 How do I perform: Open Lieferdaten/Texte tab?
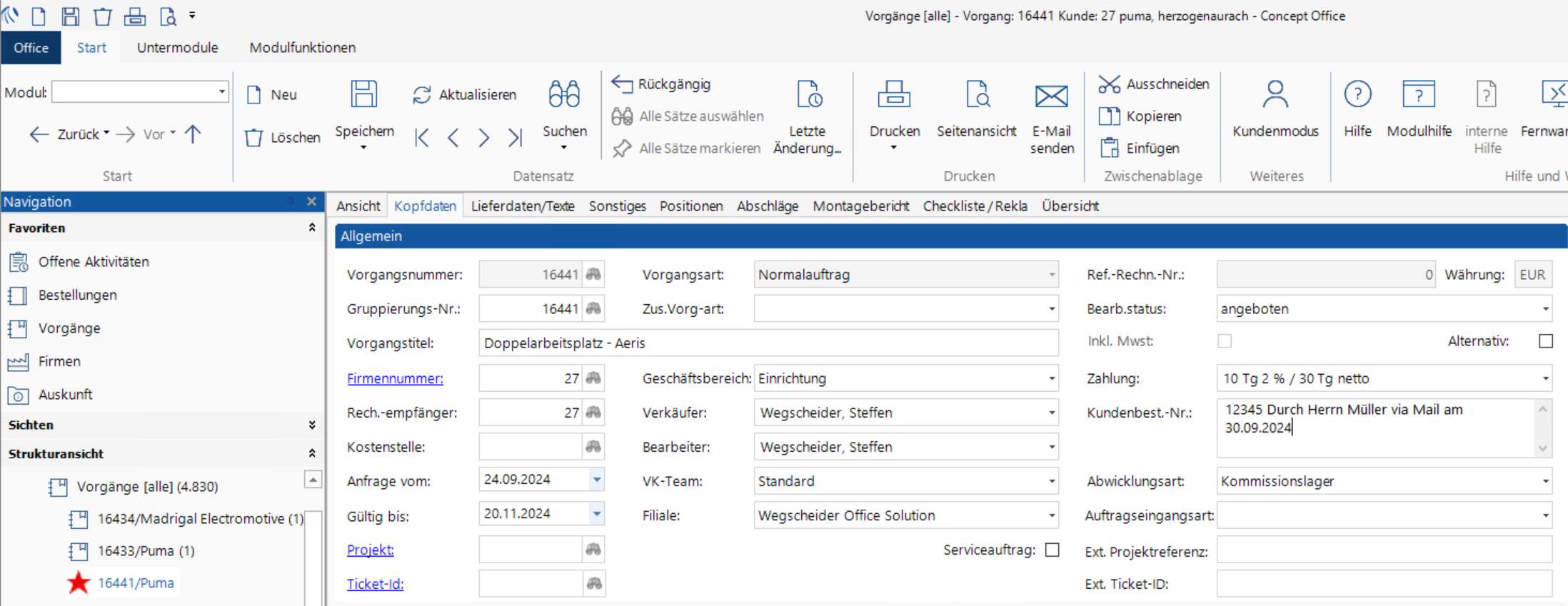(523, 206)
